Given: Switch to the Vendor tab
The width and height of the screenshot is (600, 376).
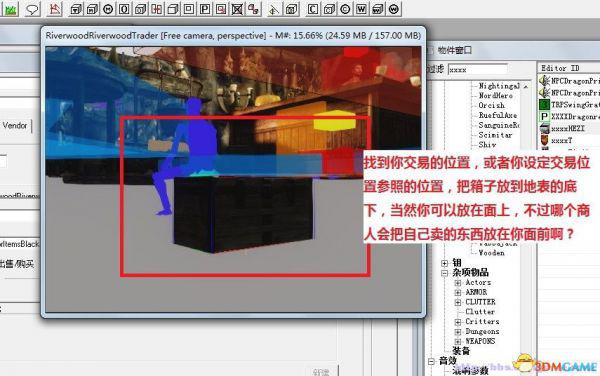Looking at the screenshot, I should pos(15,125).
